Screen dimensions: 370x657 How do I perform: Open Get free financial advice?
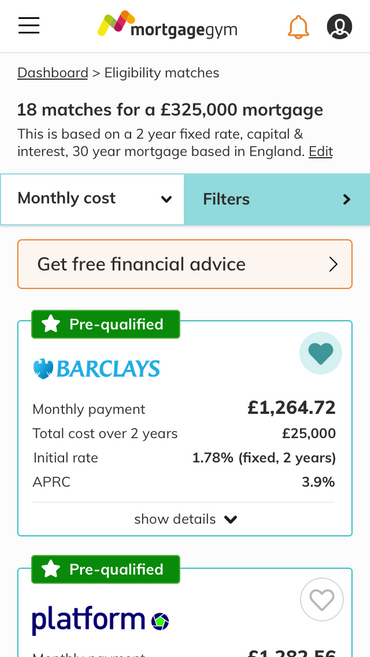[185, 264]
